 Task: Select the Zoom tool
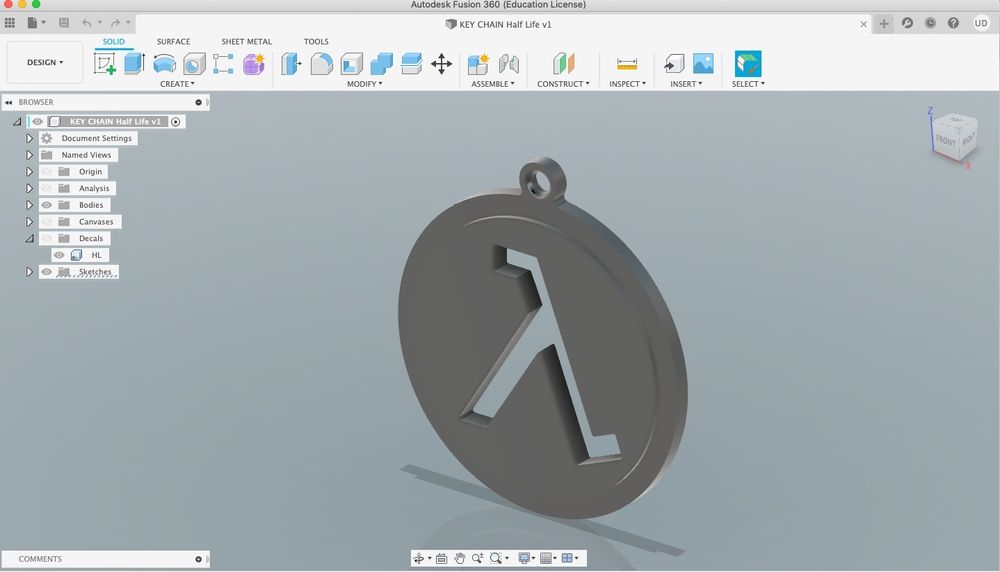coord(477,559)
